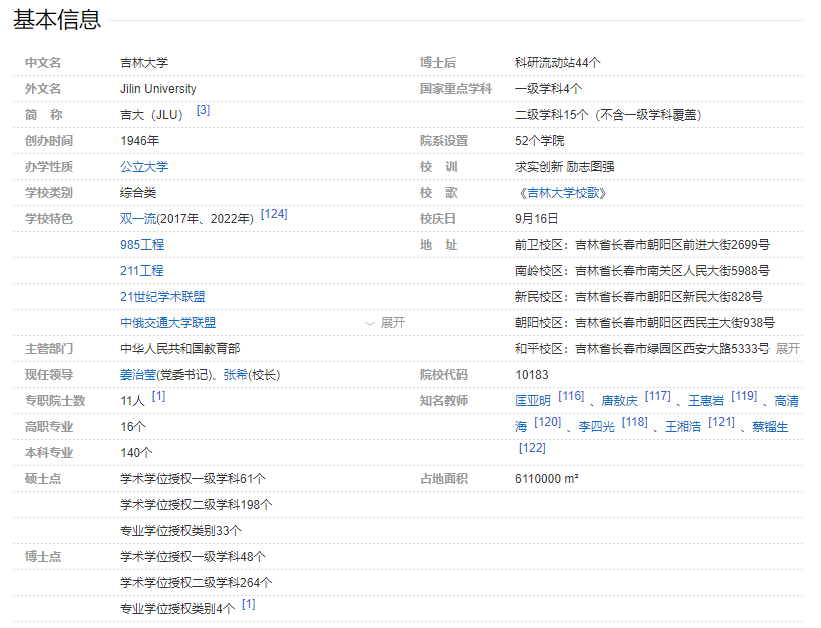
Task: Open the 21世纪学术联盟 link
Action: tap(163, 297)
